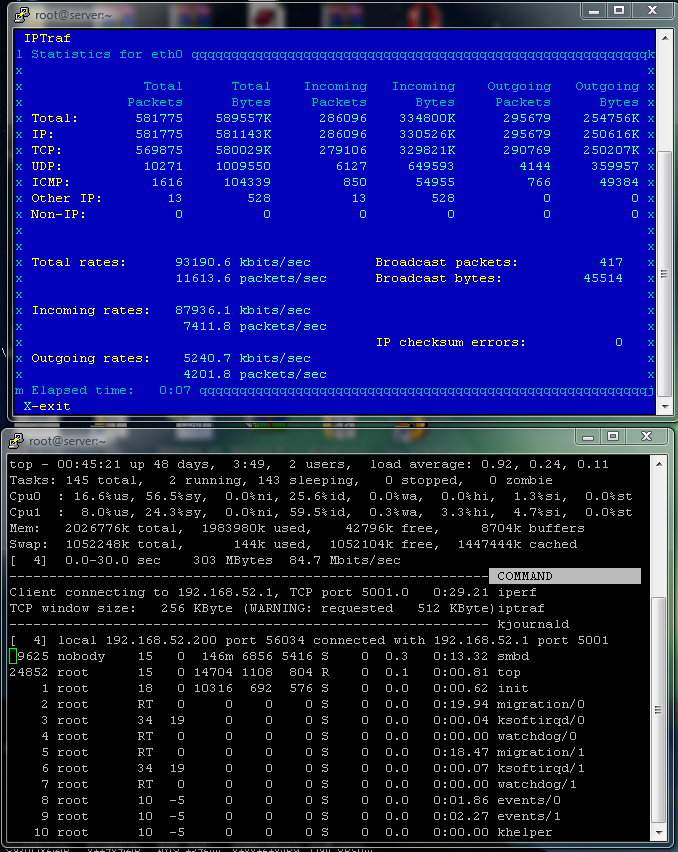
Task: Select outgoing rate 5240.7 kbits/sec
Action: pos(247,359)
